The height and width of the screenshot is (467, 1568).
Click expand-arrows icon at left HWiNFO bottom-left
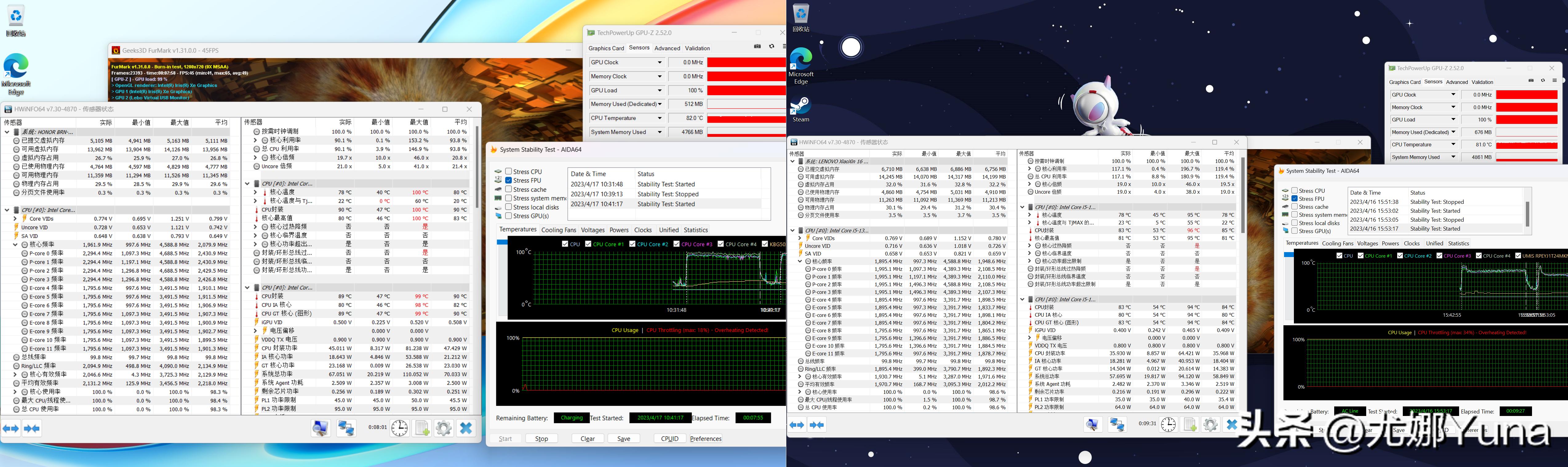coord(11,428)
